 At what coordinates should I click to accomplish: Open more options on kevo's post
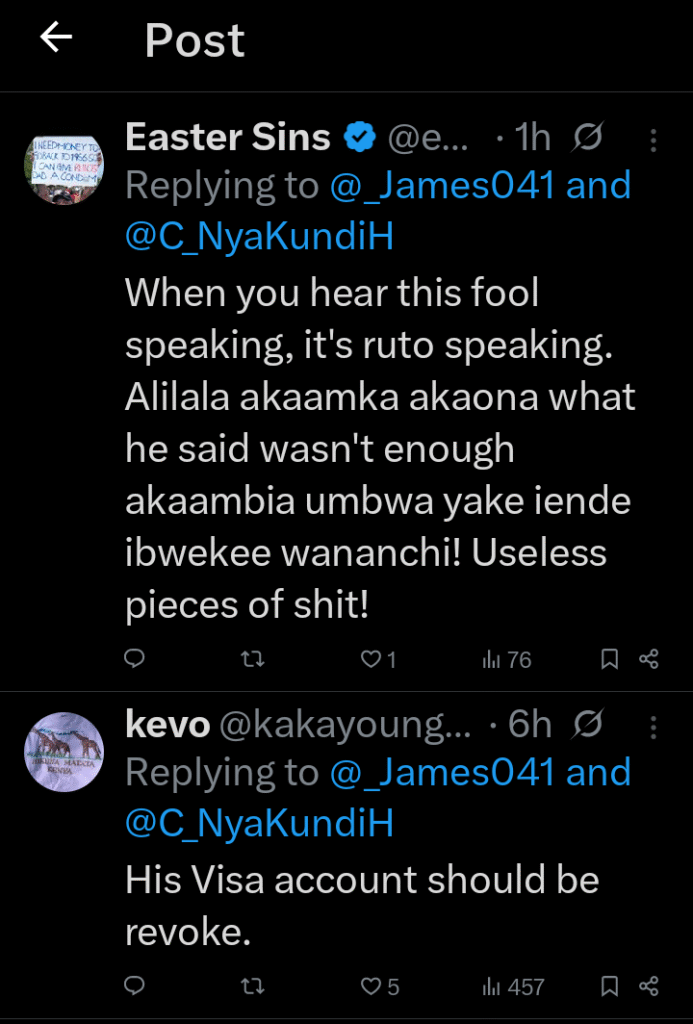(x=653, y=727)
